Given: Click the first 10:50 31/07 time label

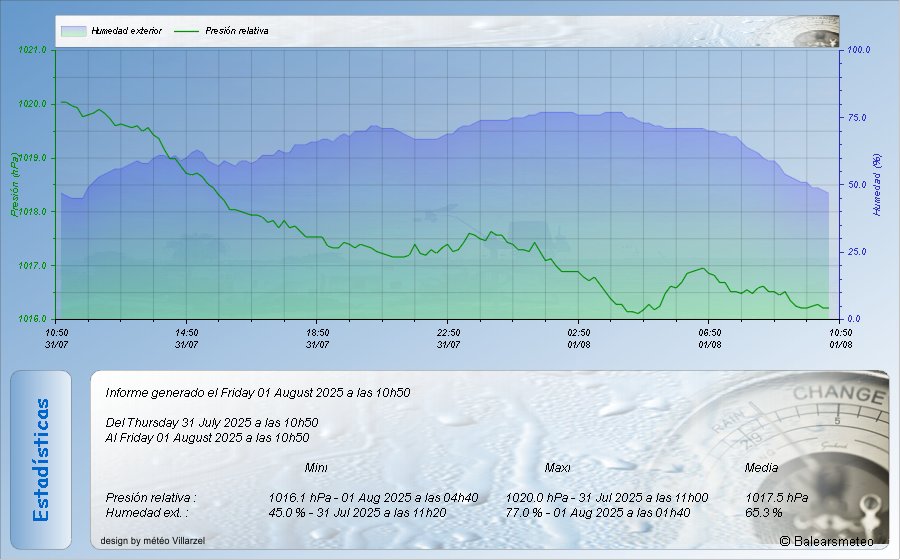Looking at the screenshot, I should [56, 339].
